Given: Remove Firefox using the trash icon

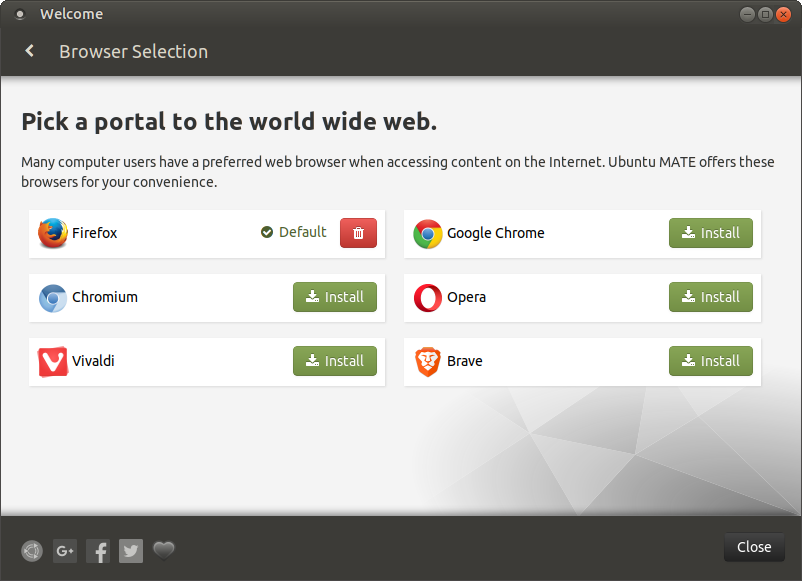Looking at the screenshot, I should [358, 232].
